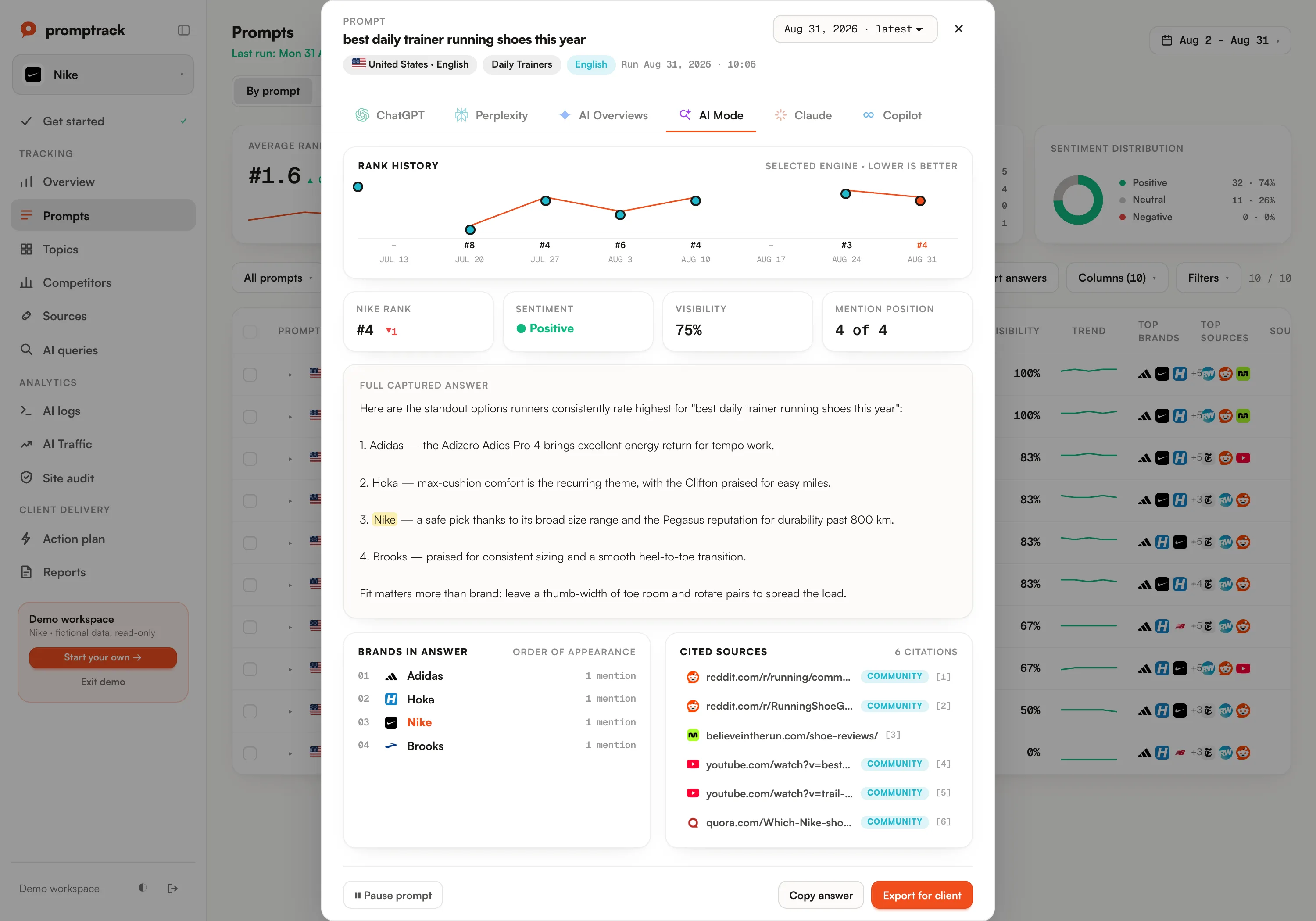Click the Action plan lightning icon

click(x=26, y=539)
